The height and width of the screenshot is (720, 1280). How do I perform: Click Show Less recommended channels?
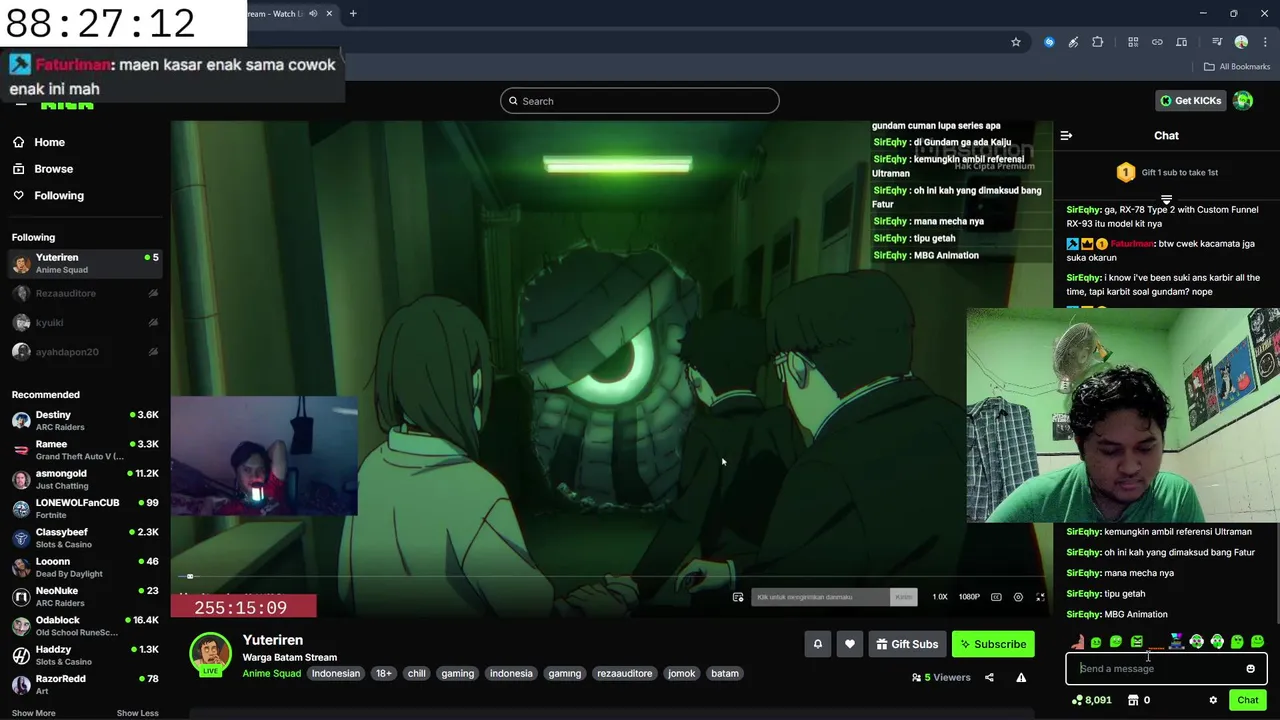pos(137,713)
